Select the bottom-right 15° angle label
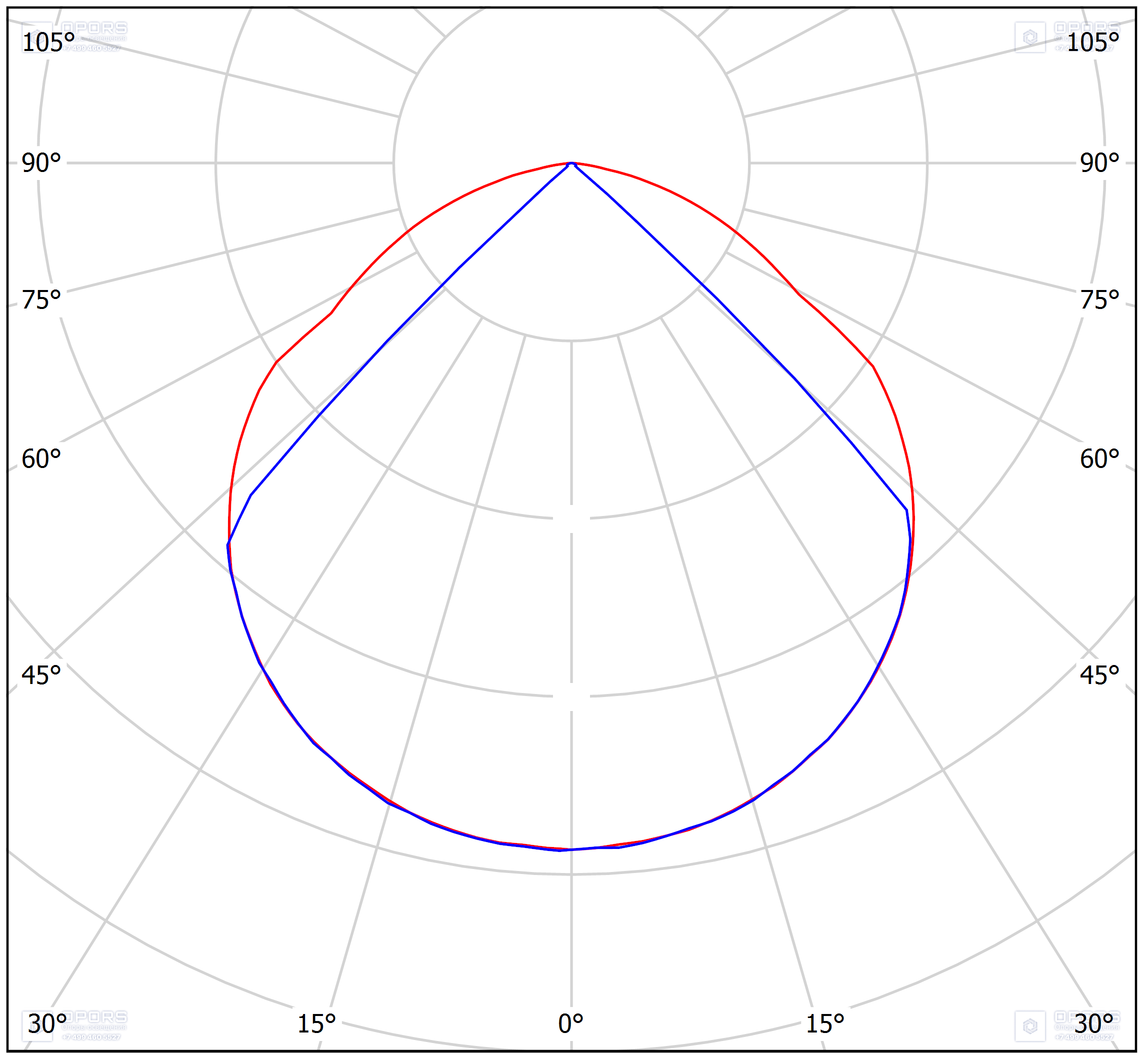 point(825,1024)
